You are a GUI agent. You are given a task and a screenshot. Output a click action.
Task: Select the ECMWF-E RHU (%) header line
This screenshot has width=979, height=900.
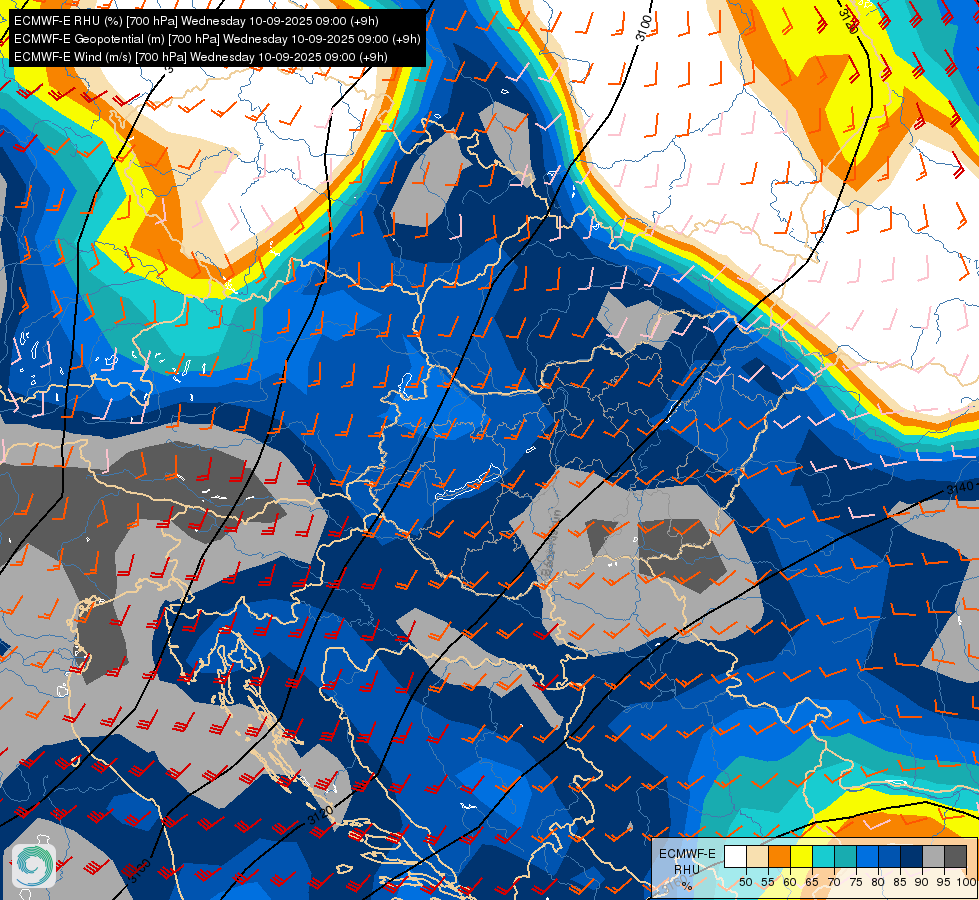point(196,21)
